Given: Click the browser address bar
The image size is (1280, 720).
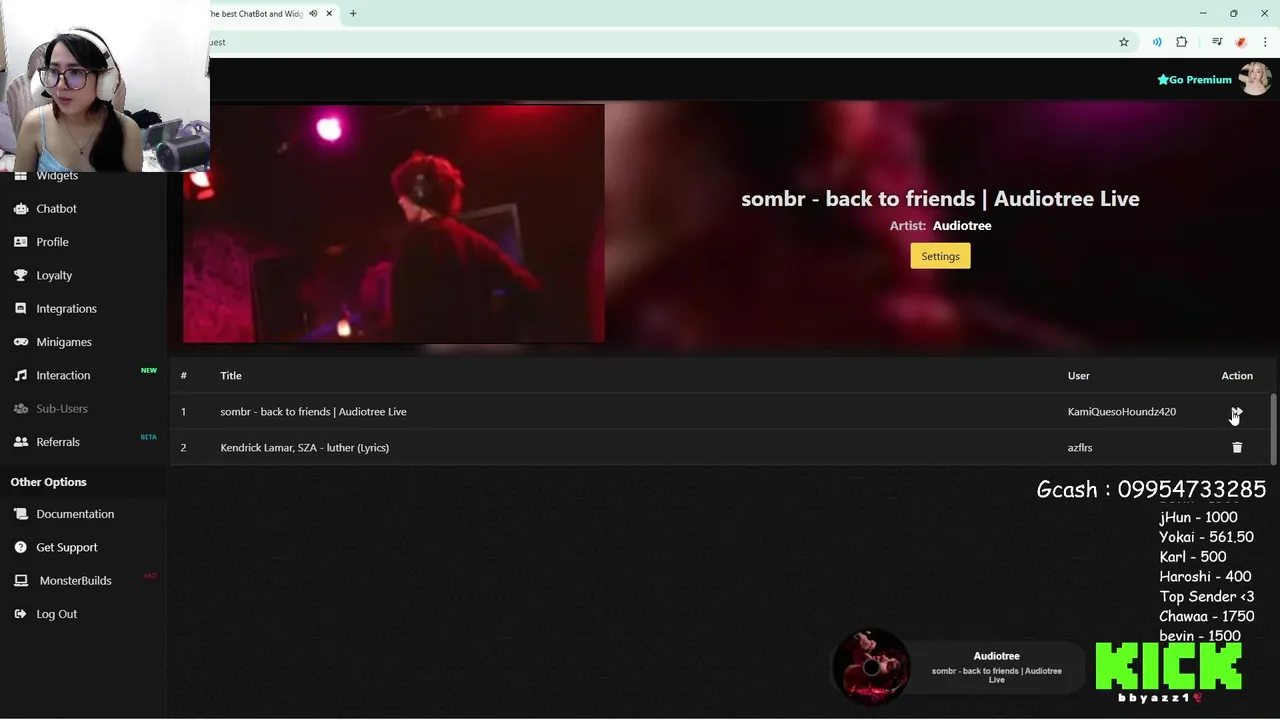Looking at the screenshot, I should [660, 42].
